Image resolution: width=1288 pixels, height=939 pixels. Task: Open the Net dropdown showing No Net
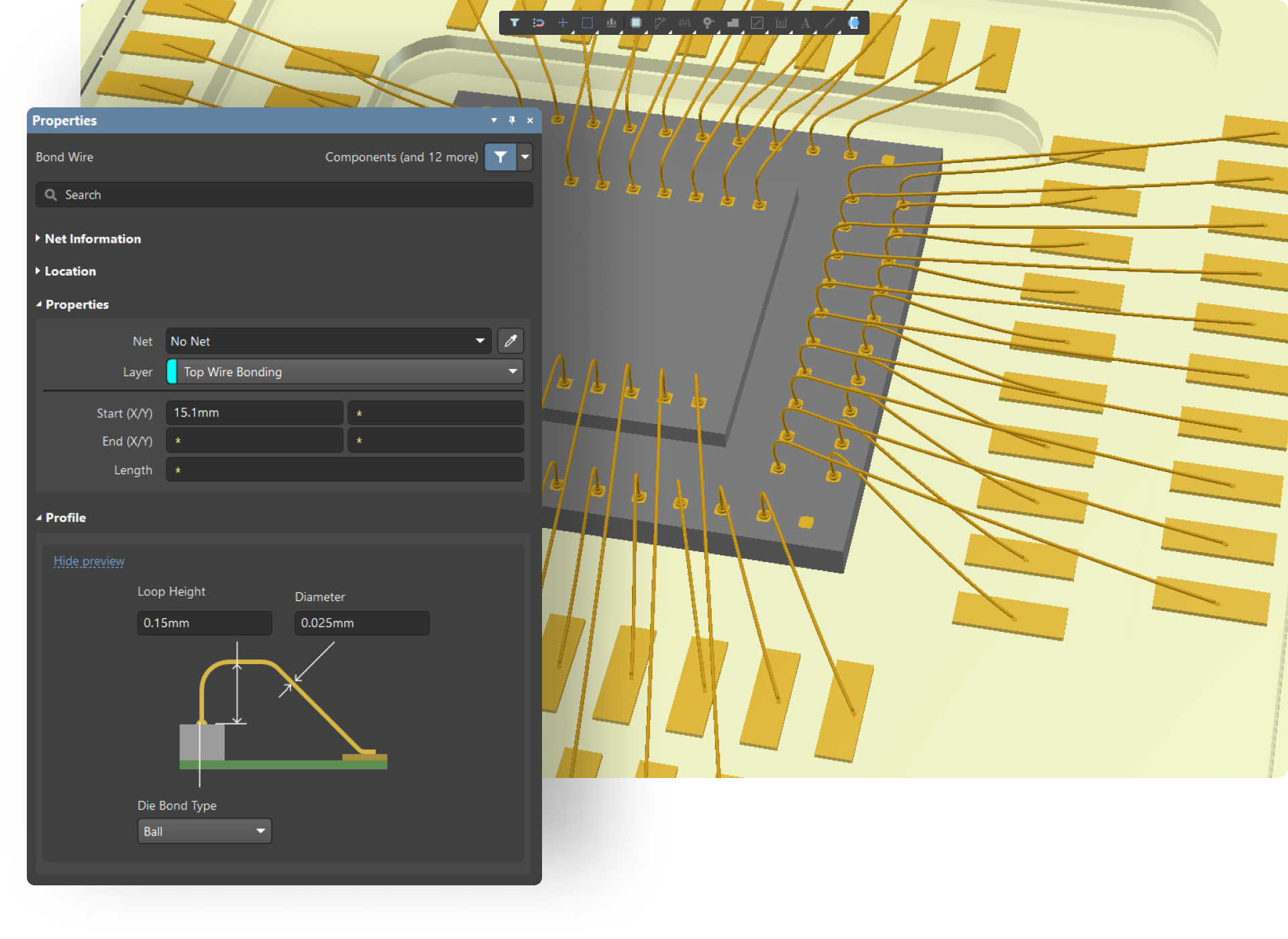[329, 341]
